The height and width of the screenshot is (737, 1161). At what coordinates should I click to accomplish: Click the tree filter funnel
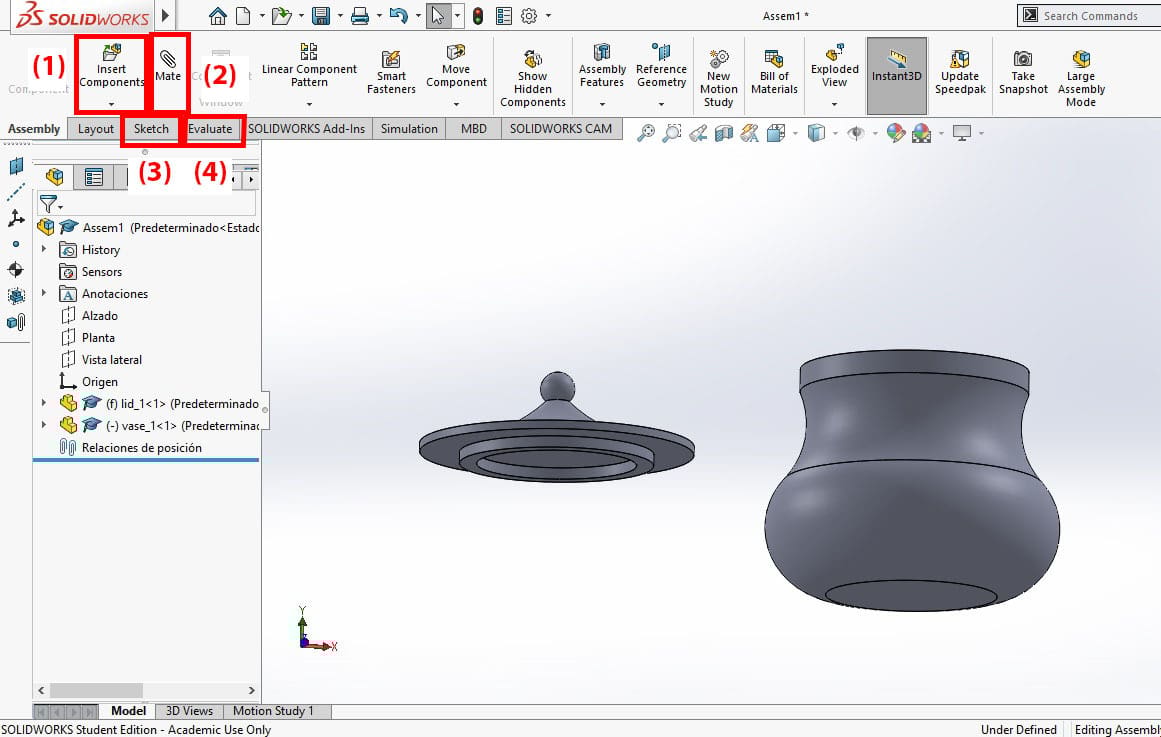50,204
